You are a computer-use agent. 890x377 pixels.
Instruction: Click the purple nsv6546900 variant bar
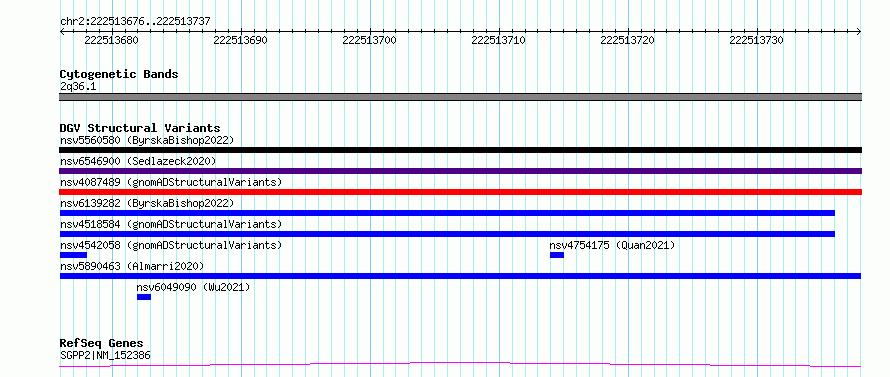coord(460,171)
